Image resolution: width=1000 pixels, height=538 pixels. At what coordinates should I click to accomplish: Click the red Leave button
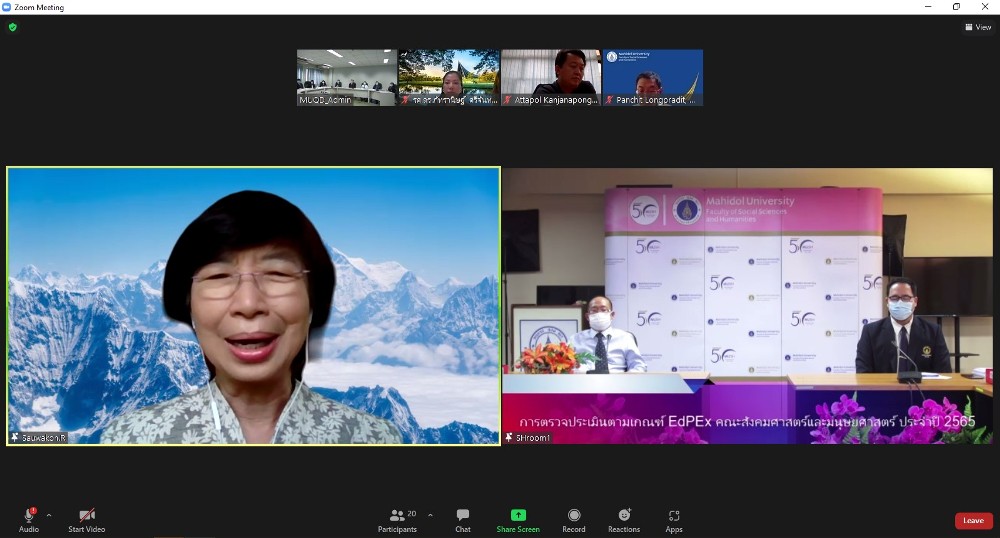973,520
